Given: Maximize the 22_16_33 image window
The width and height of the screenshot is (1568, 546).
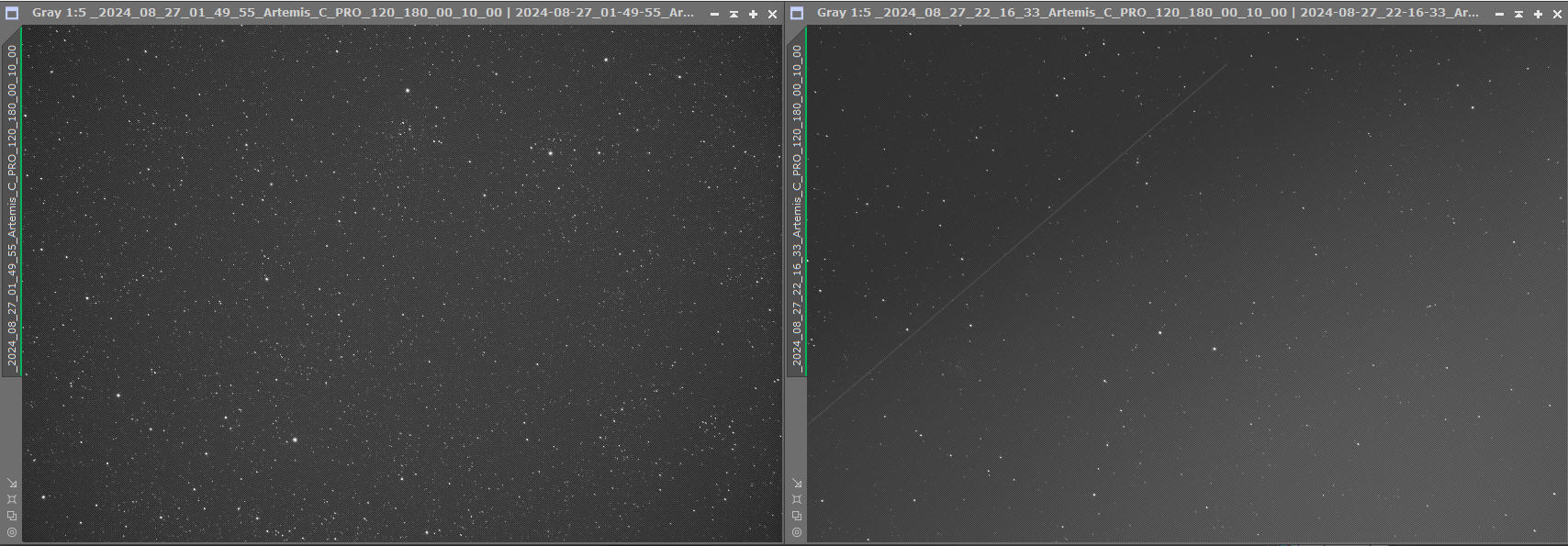Looking at the screenshot, I should tap(1538, 14).
